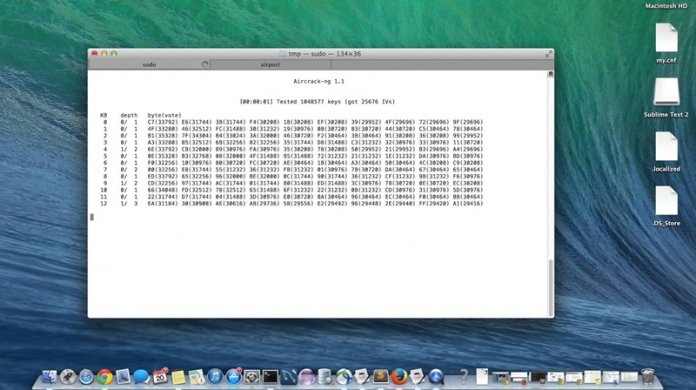696x390 pixels.
Task: Launch Google Chrome from the Dock
Action: tap(105, 377)
